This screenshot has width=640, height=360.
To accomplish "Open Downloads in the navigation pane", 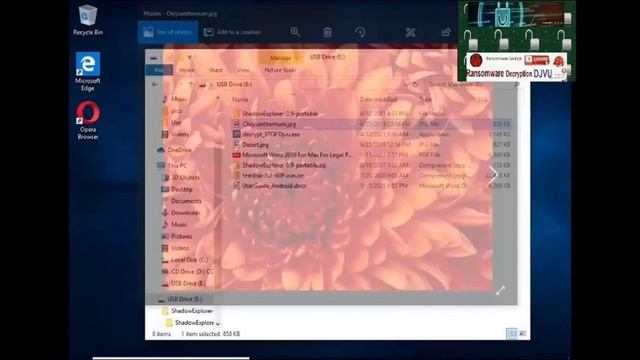I will [180, 213].
